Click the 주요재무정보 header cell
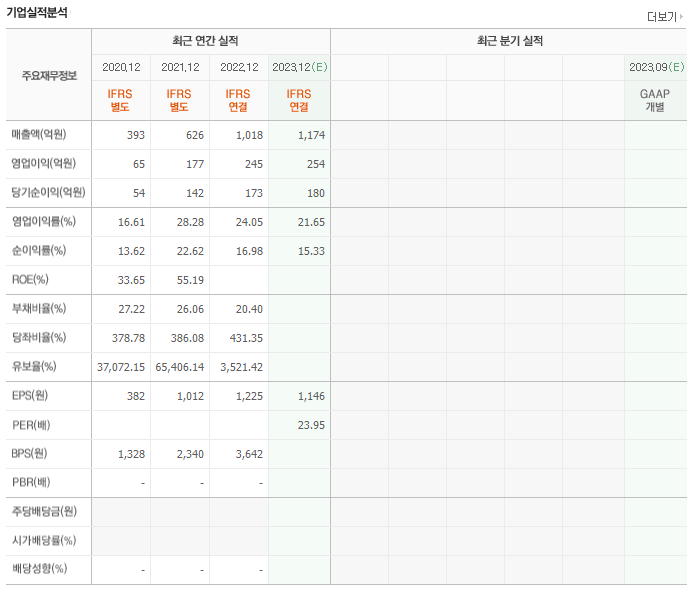The image size is (687, 589). click(x=49, y=75)
